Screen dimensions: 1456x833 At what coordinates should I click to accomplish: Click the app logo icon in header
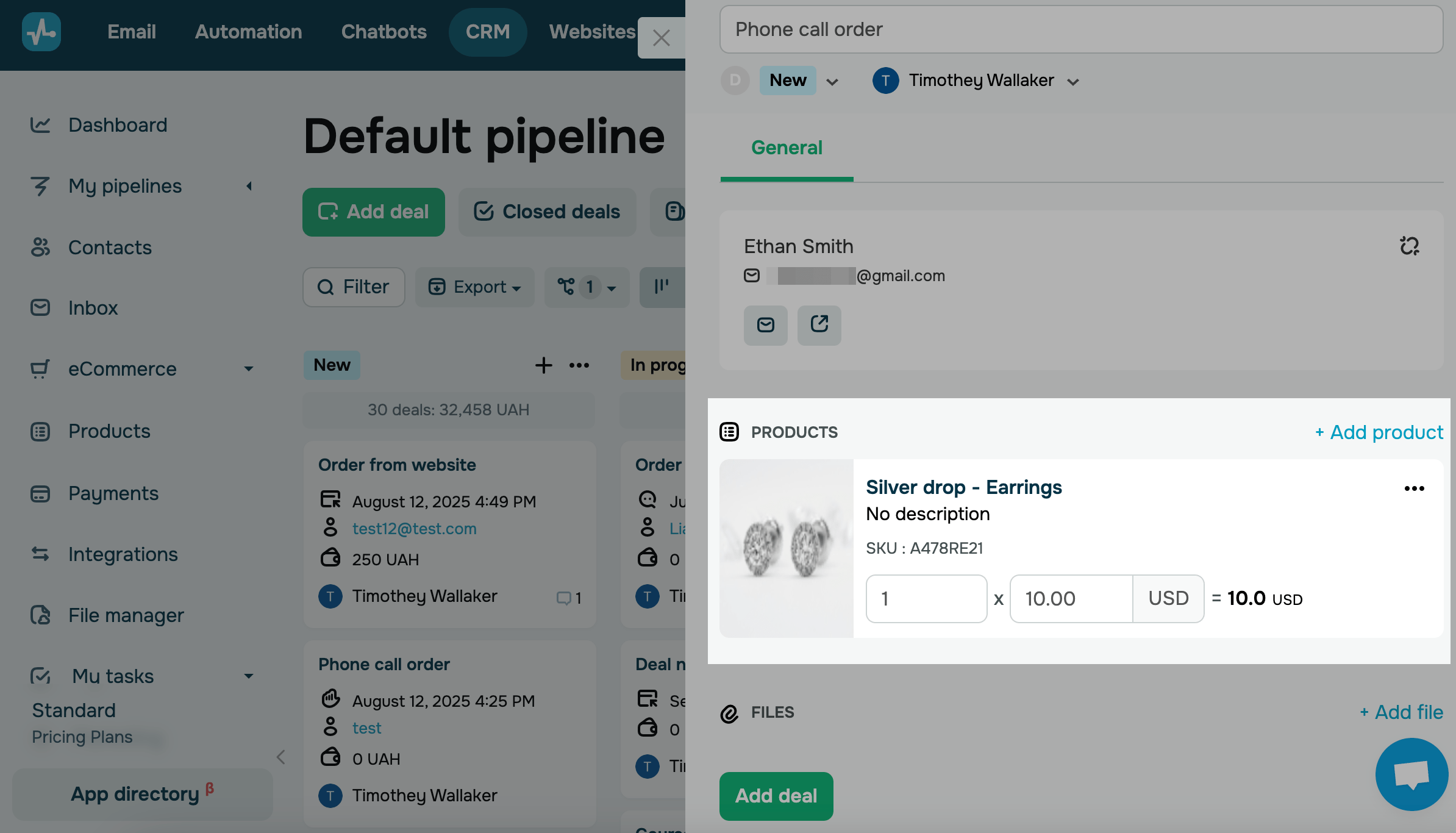41,32
